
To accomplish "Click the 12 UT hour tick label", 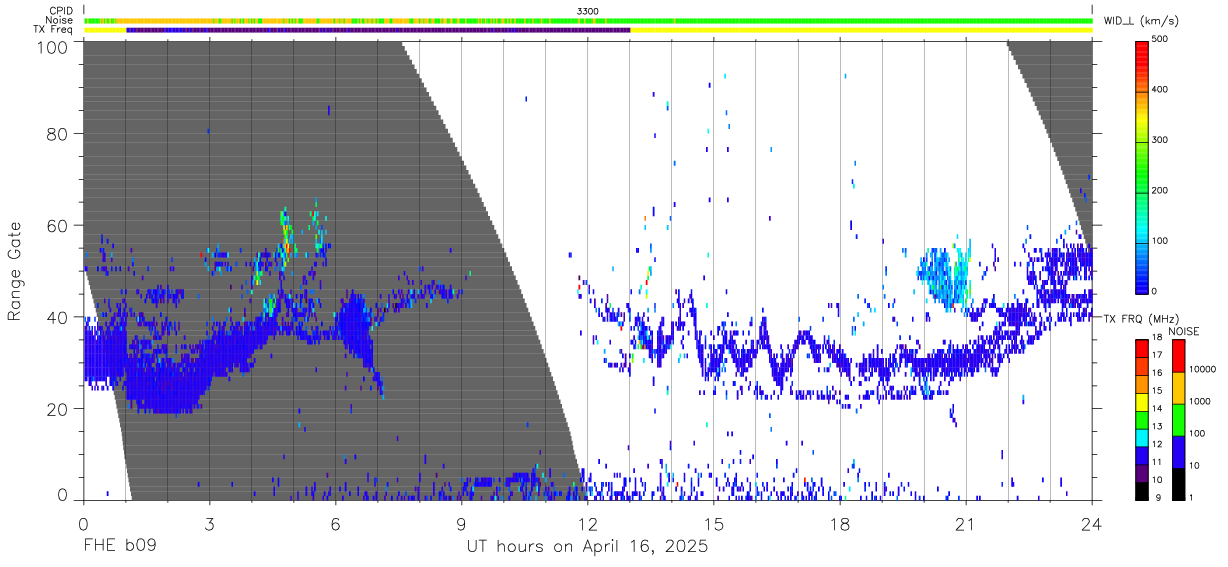I will [587, 524].
